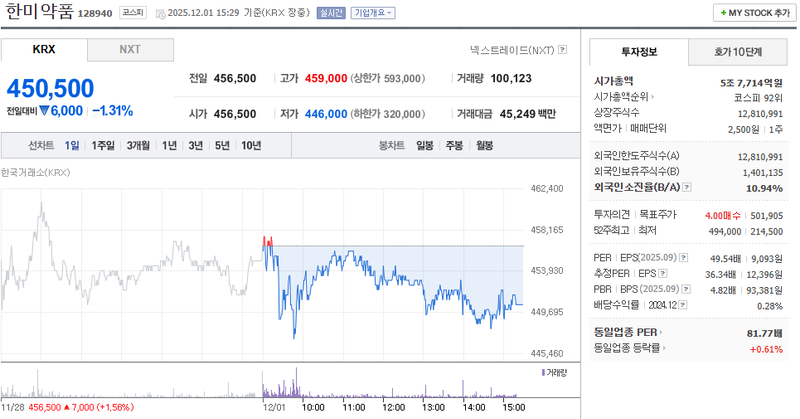The height and width of the screenshot is (419, 800).
Task: Click the calendar icon before the date
Action: tap(160, 13)
